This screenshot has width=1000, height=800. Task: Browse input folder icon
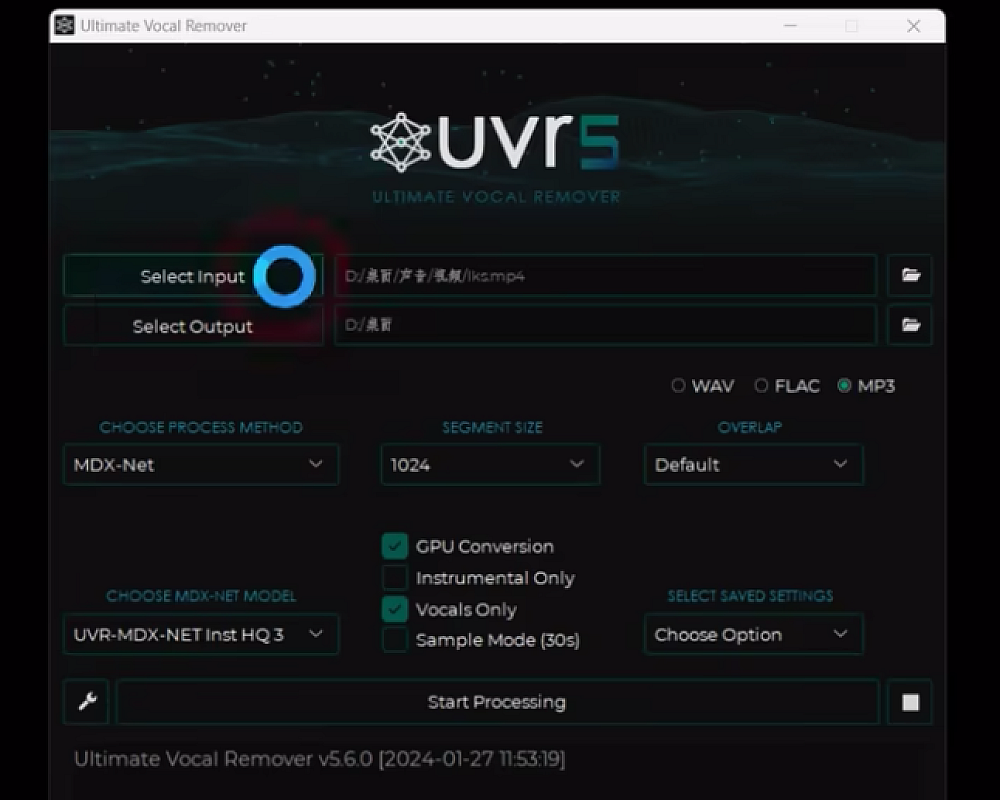(x=910, y=275)
